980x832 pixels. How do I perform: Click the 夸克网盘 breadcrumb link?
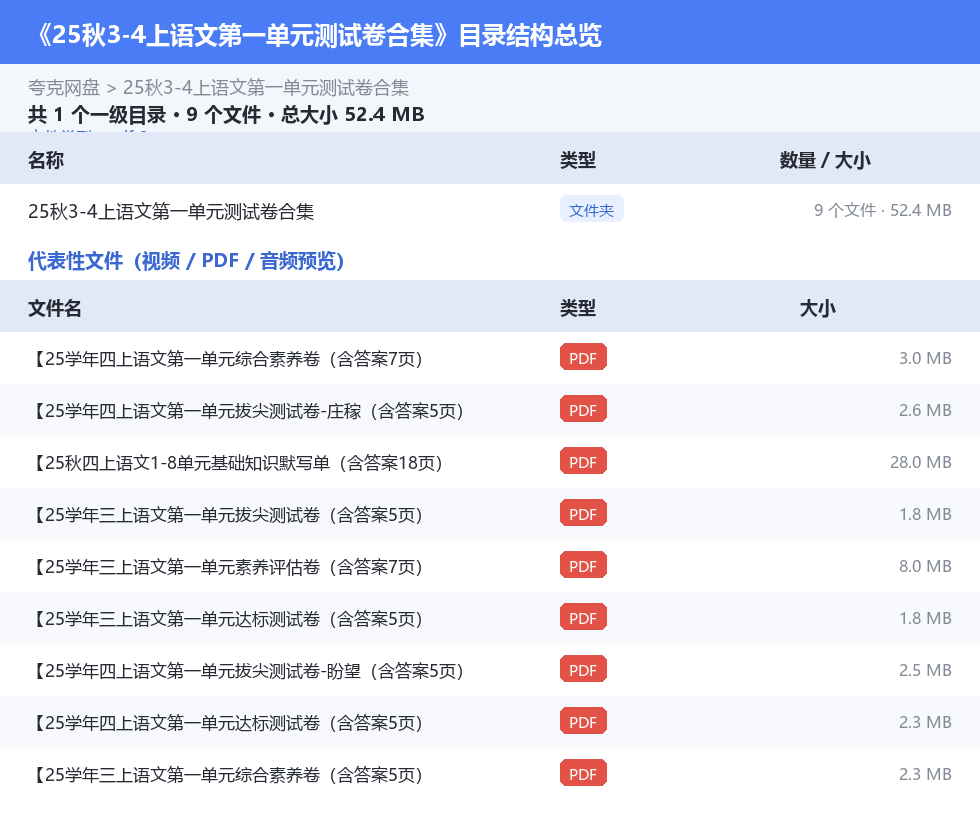click(64, 88)
